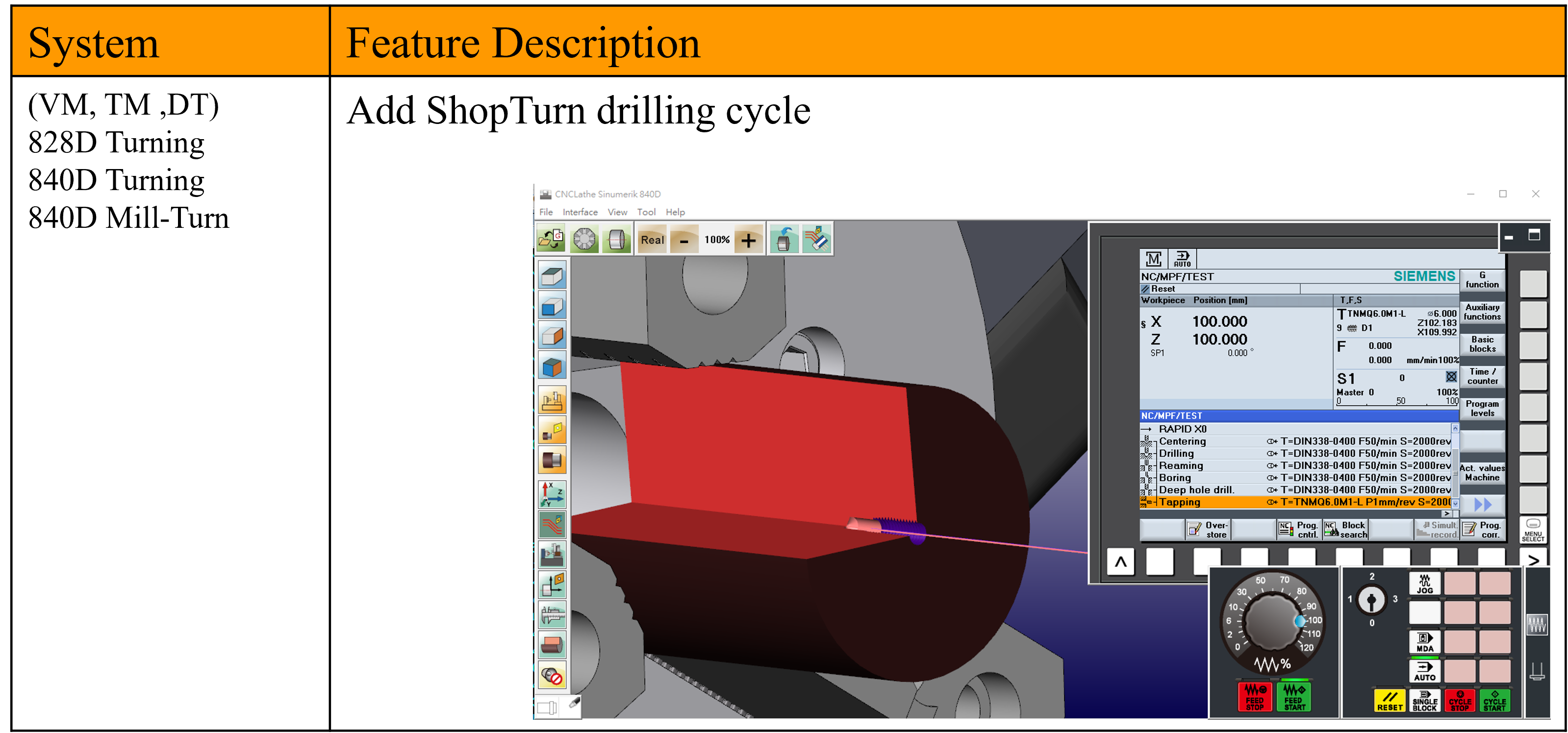Select the Drilling program line
Viewport: 1568px width, 733px height.
(1296, 453)
